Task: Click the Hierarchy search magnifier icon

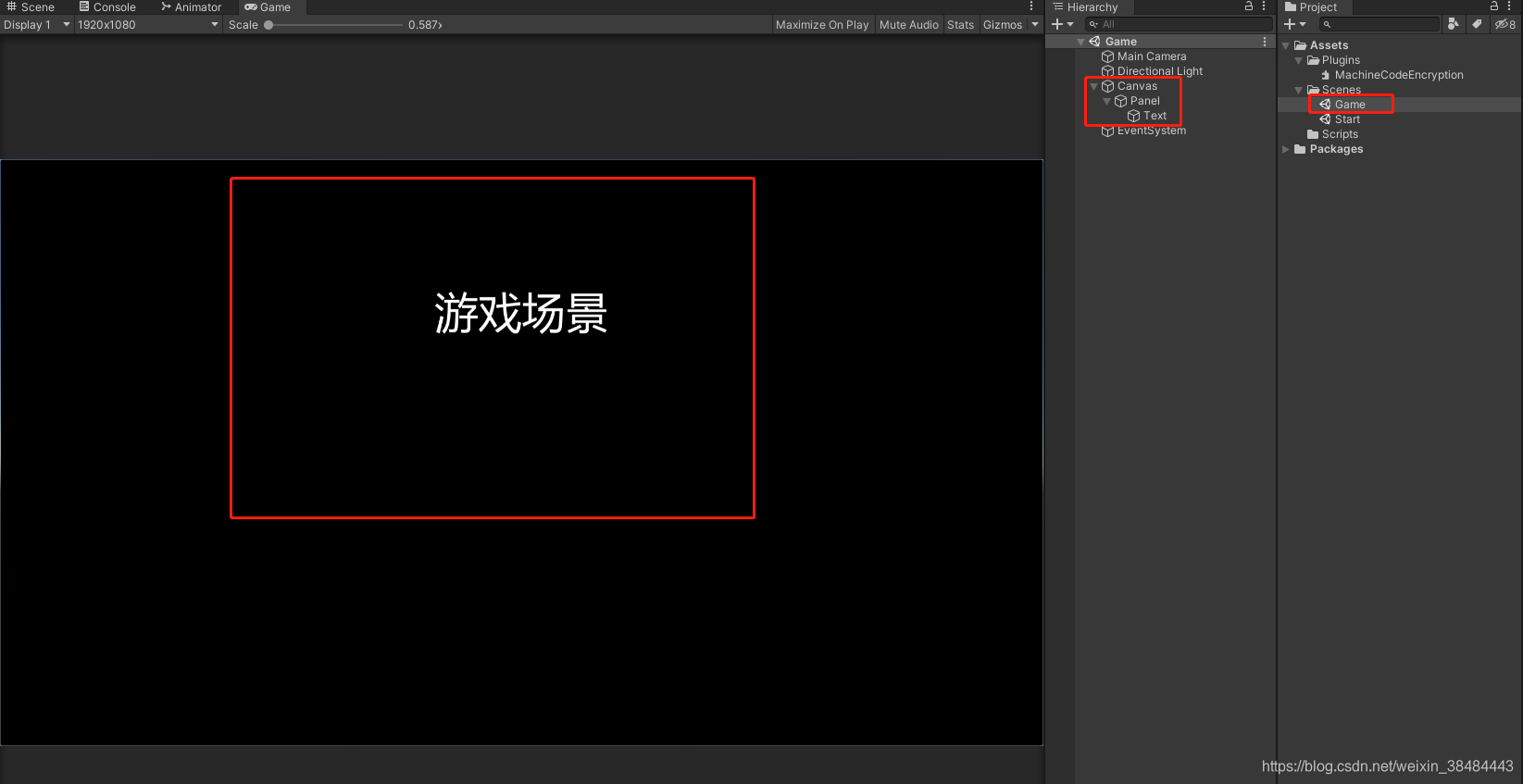Action: tap(1094, 24)
